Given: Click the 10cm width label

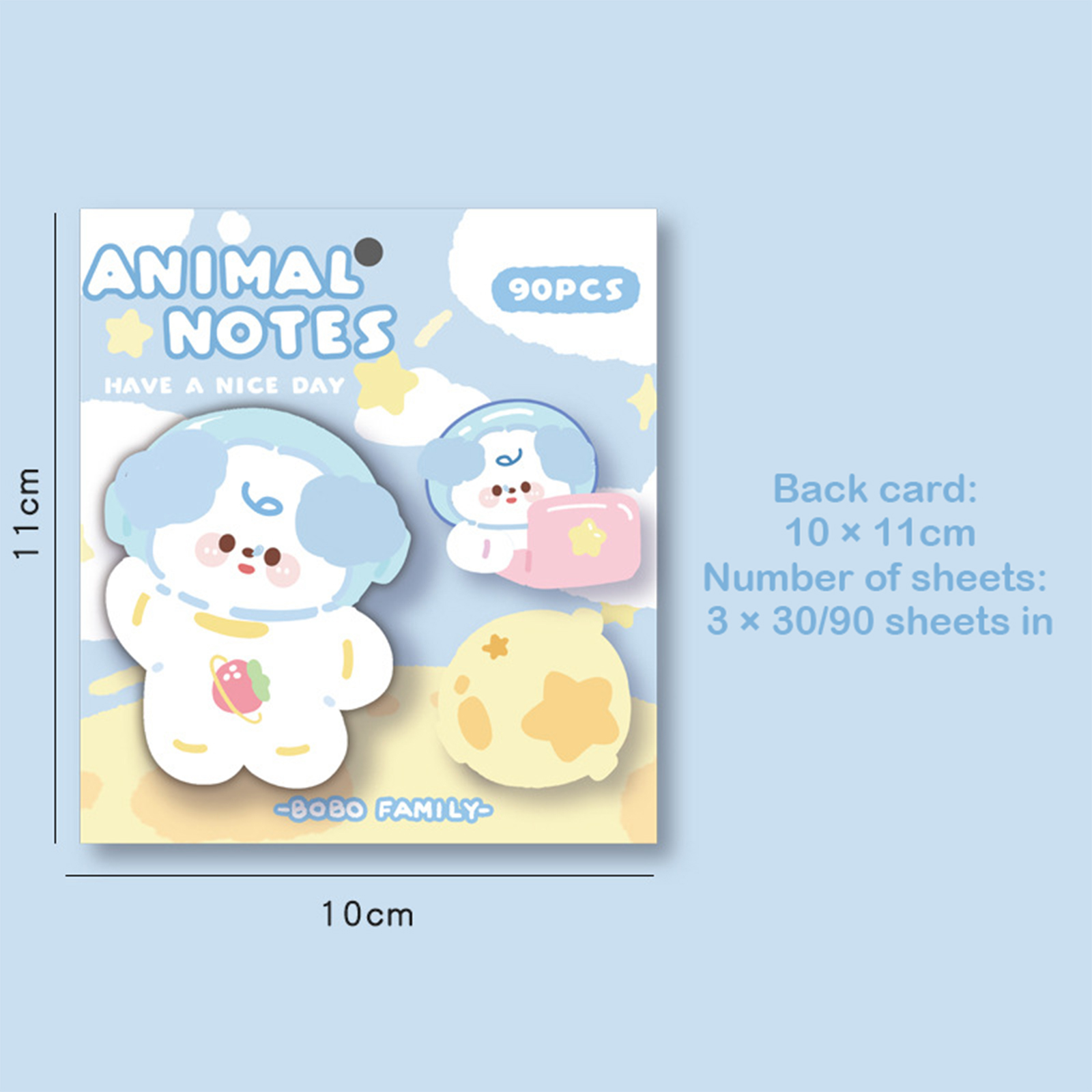Looking at the screenshot, I should pos(367,915).
